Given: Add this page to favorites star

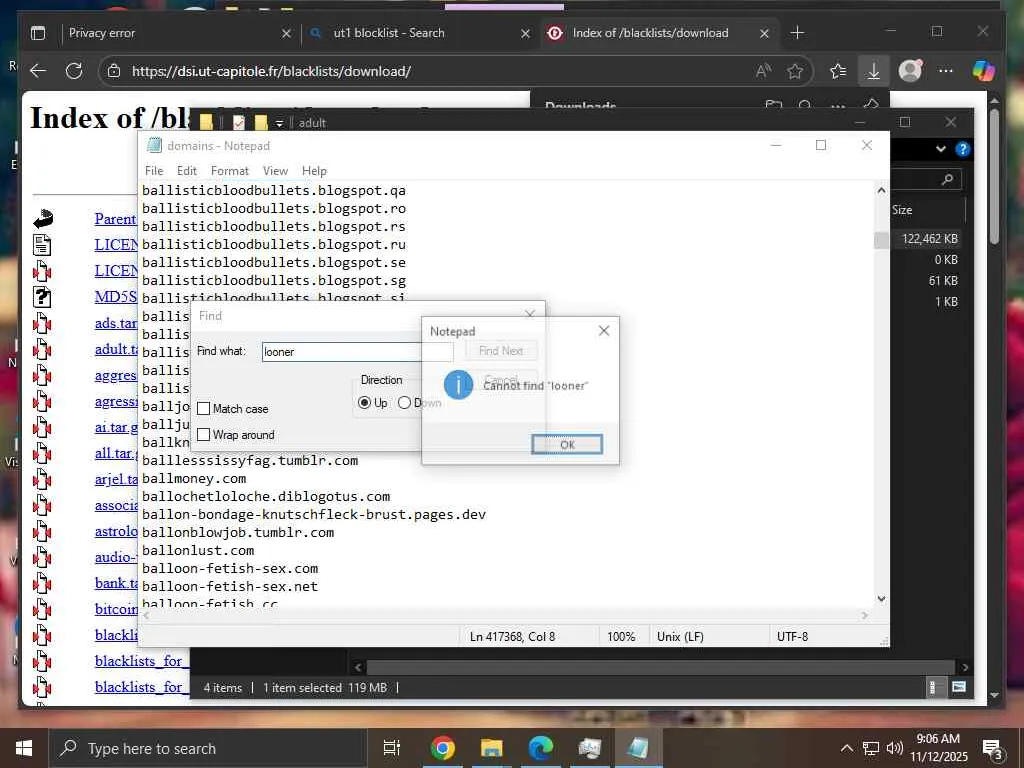Looking at the screenshot, I should [795, 71].
